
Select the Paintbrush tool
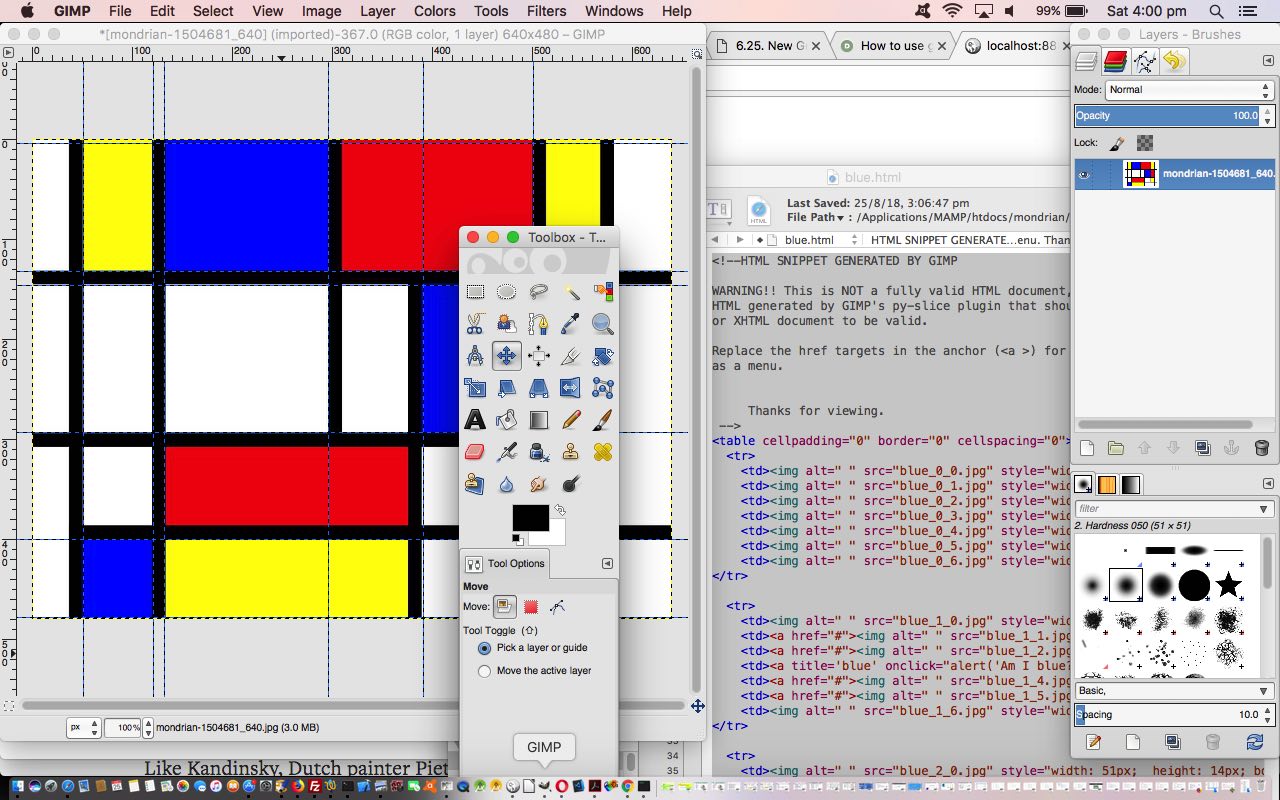click(x=602, y=420)
